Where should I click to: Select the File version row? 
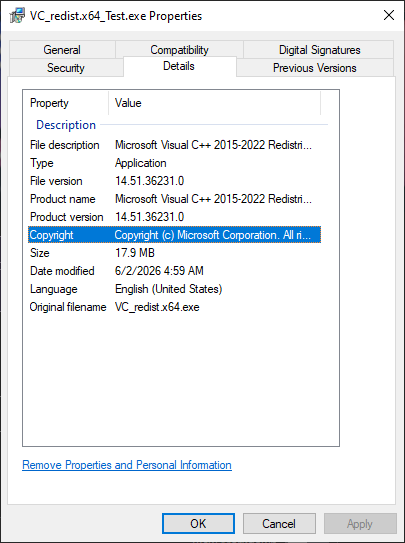(x=174, y=181)
